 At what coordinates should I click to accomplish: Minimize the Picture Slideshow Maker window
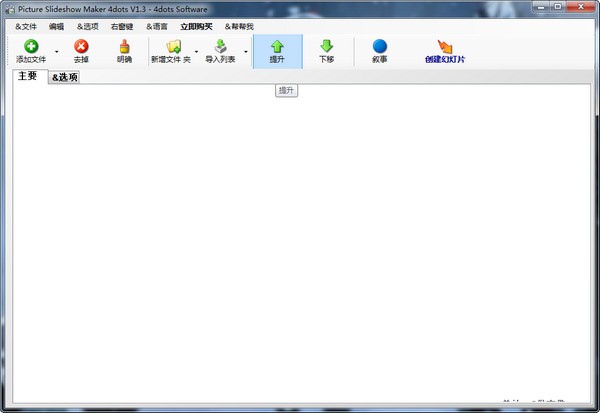tap(541, 7)
